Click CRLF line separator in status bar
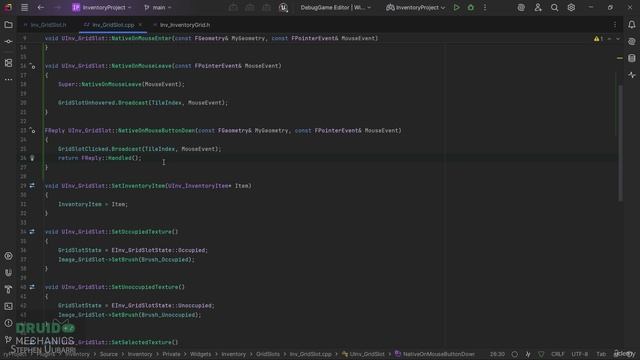Screen dimensions: 640x360 coord(558,354)
